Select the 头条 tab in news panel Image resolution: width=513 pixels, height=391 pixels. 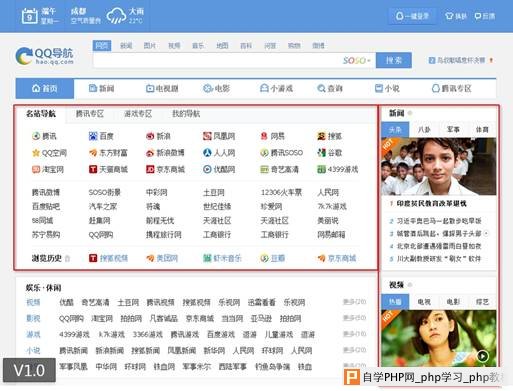tap(395, 130)
